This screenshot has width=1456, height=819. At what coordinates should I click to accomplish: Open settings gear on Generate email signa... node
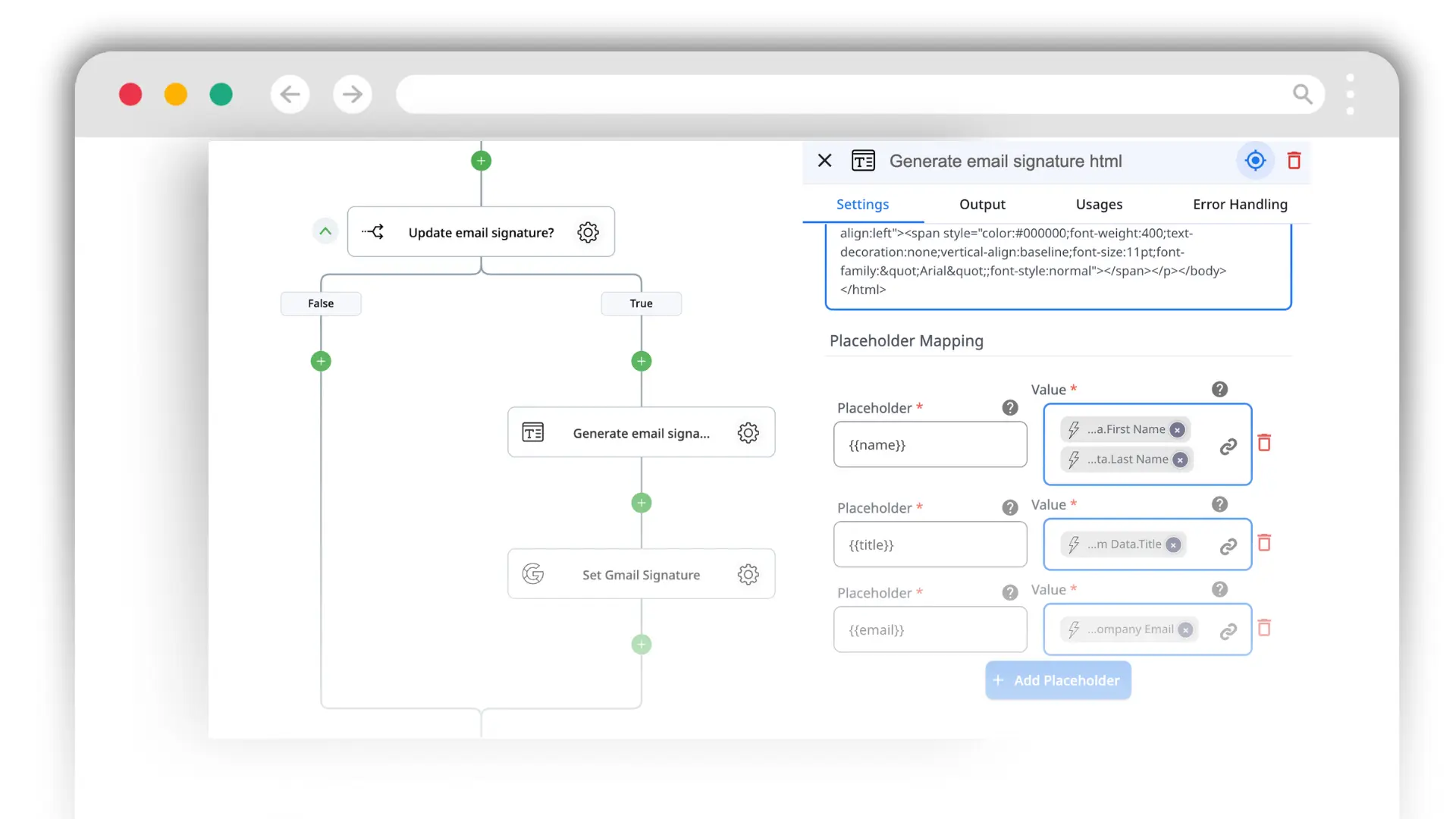click(x=748, y=433)
